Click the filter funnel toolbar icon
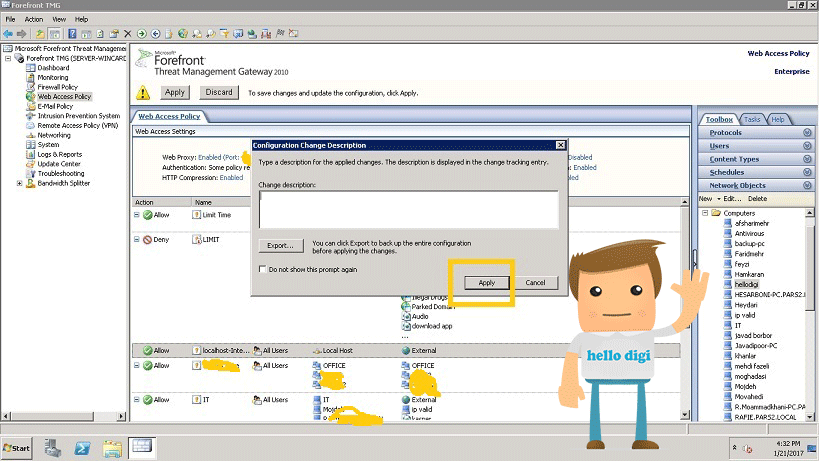The height and width of the screenshot is (461, 819). (x=224, y=34)
